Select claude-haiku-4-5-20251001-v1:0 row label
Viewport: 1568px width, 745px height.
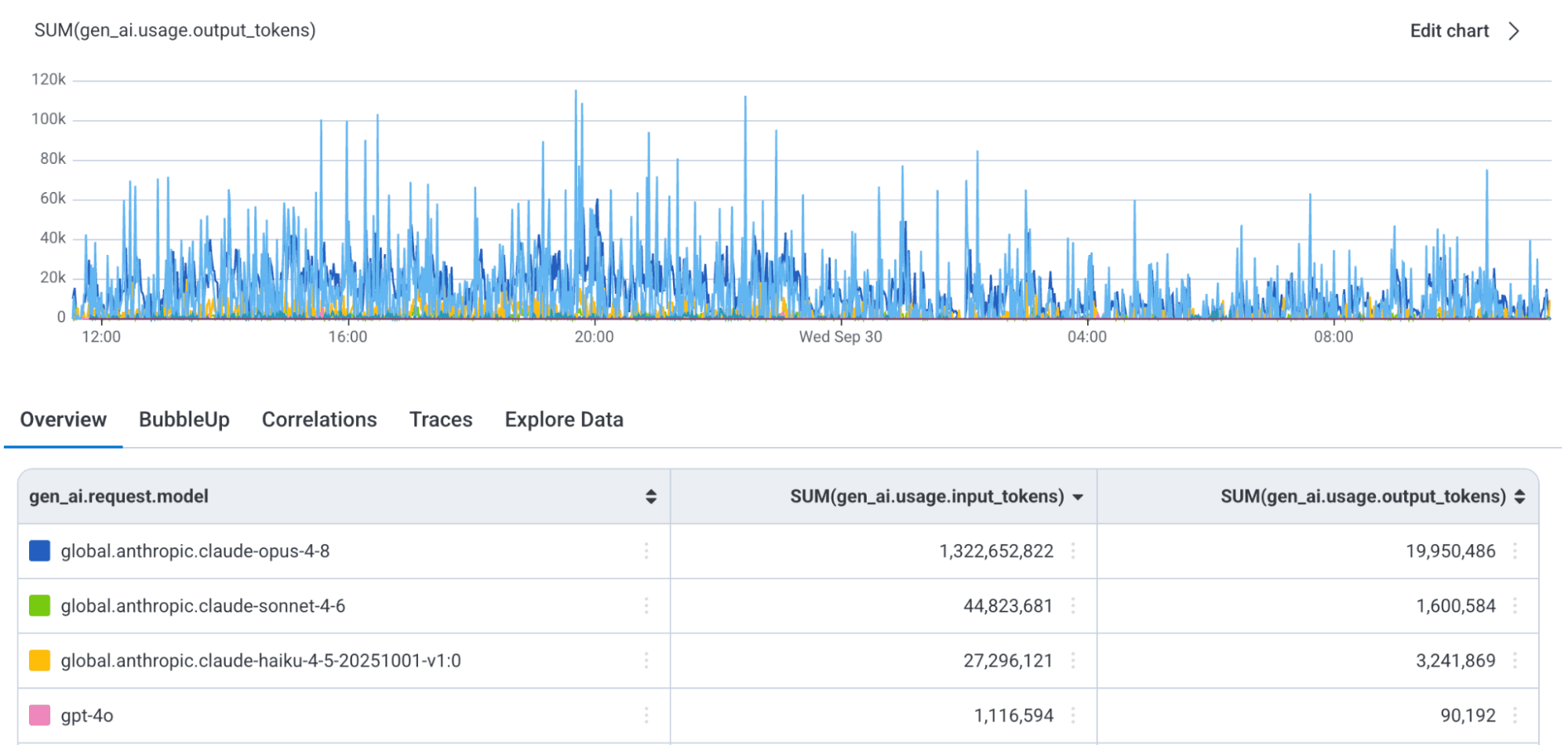261,661
